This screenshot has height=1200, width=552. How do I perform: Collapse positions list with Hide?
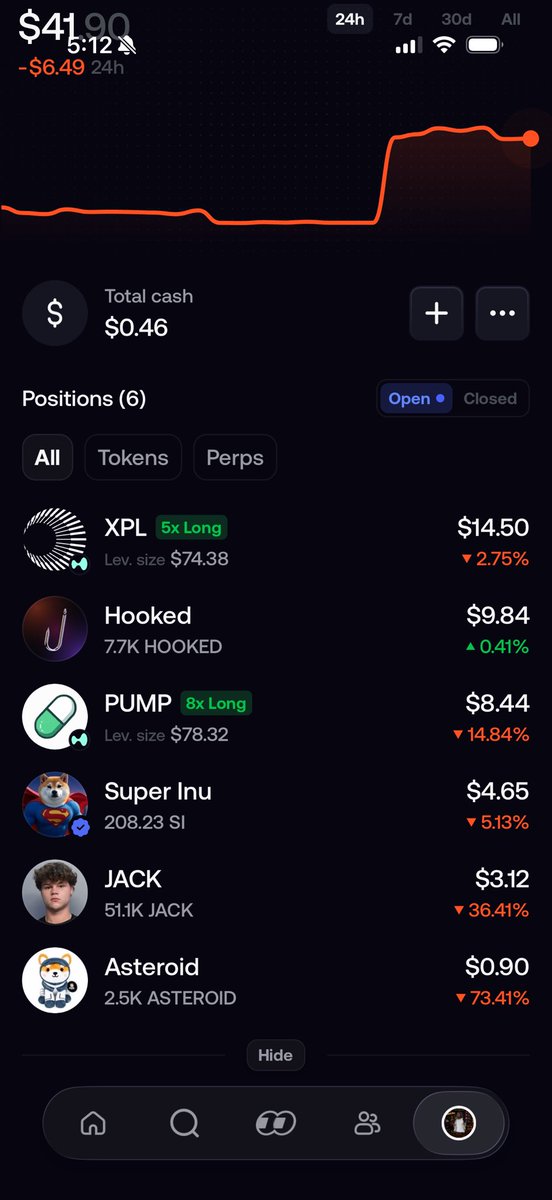(x=276, y=1055)
